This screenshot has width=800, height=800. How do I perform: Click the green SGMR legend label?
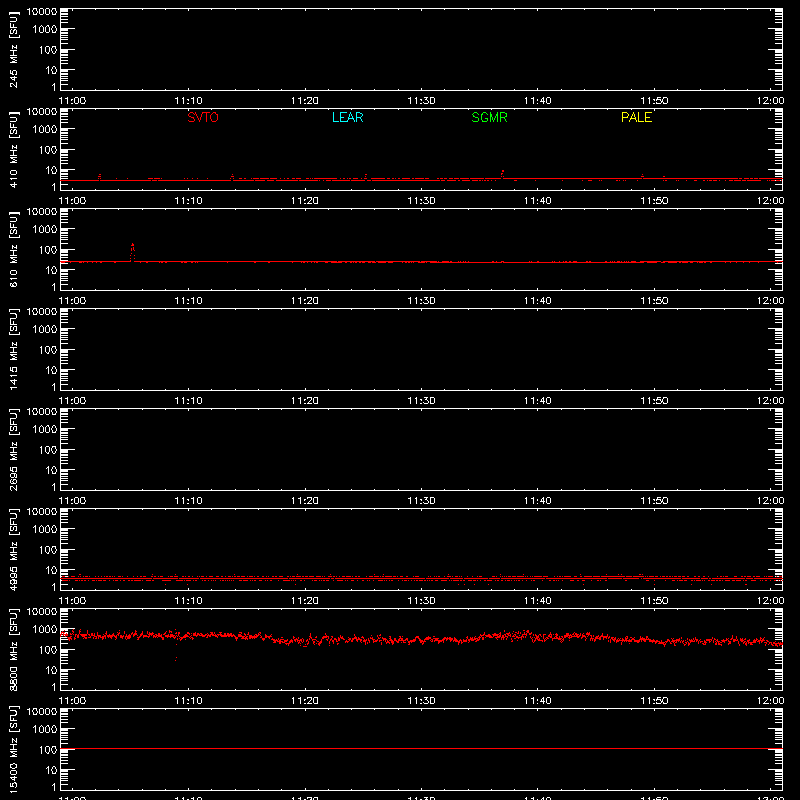(489, 117)
